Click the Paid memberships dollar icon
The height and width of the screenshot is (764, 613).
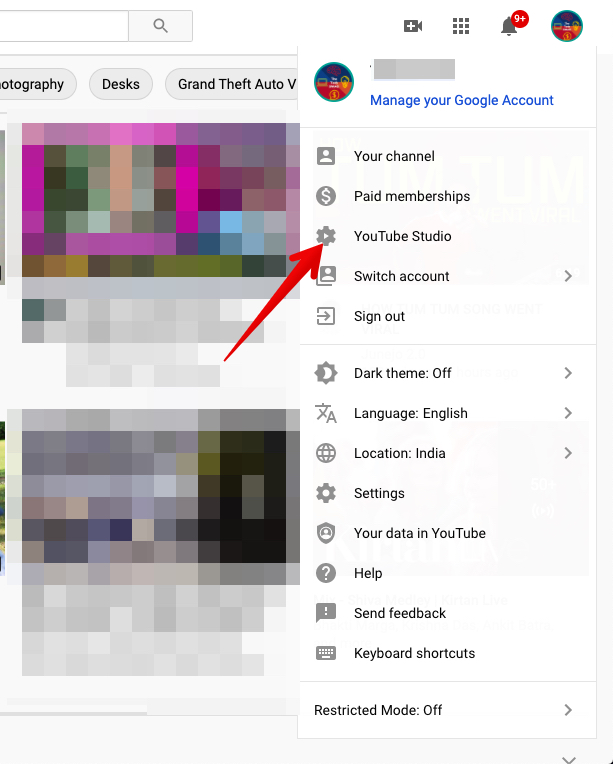pyautogui.click(x=326, y=196)
